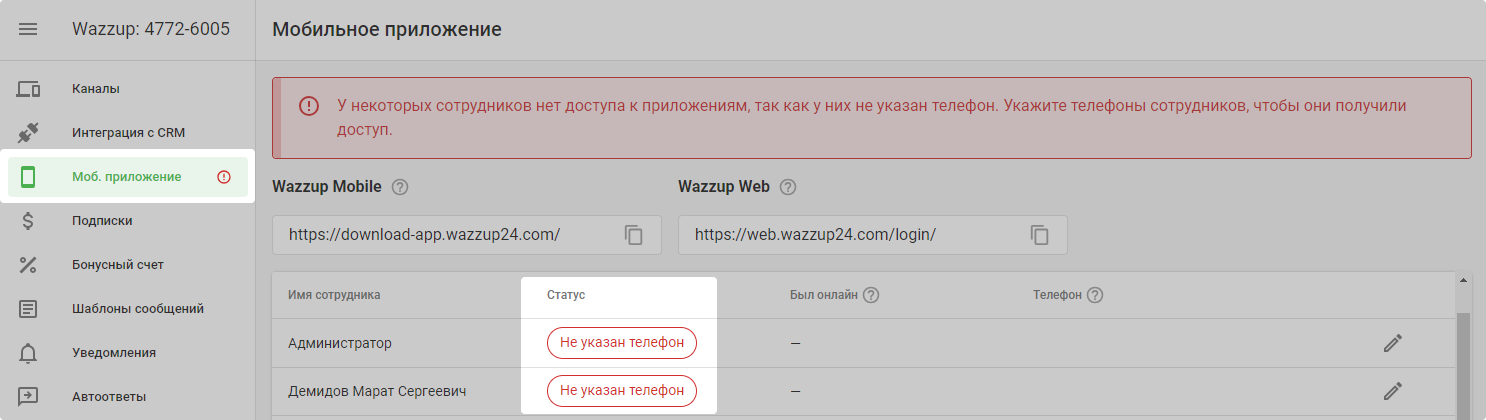Open Шаблоны сообщений menu item
The width and height of the screenshot is (1486, 420).
[137, 309]
